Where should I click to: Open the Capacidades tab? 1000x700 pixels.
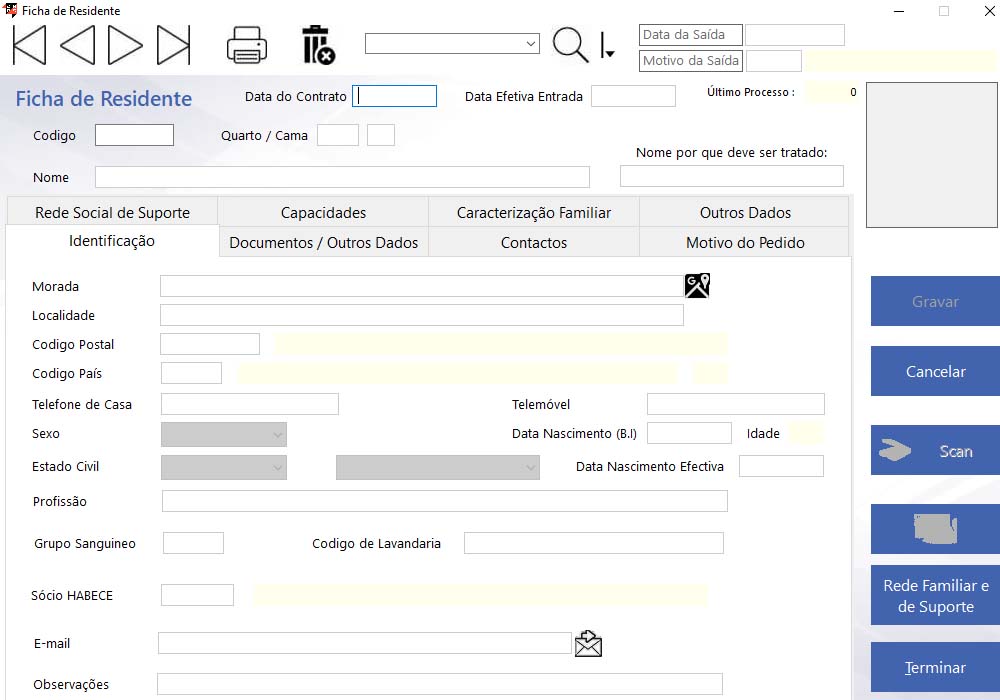pos(323,212)
